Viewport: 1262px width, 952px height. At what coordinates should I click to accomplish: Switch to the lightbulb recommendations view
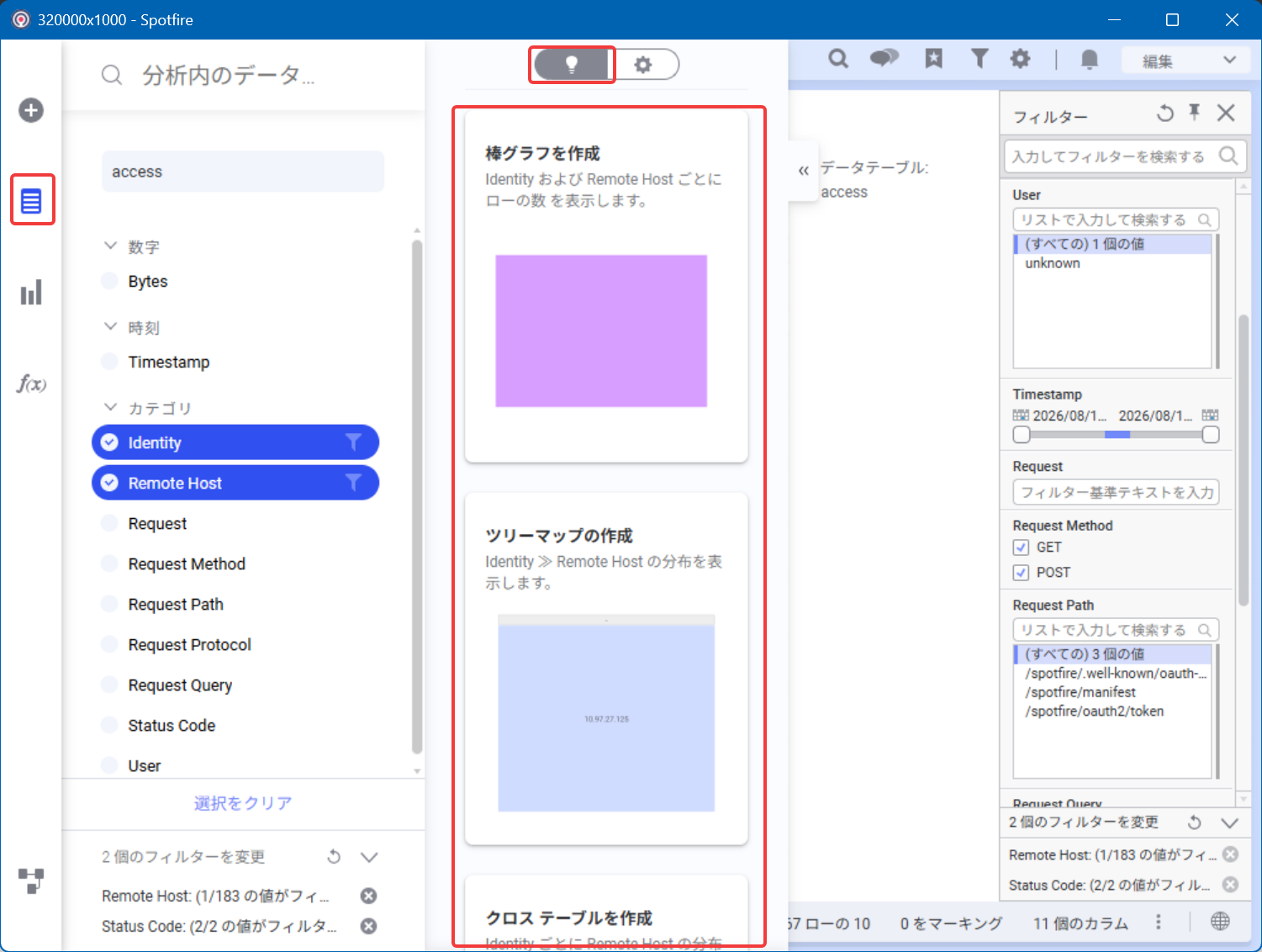click(572, 65)
